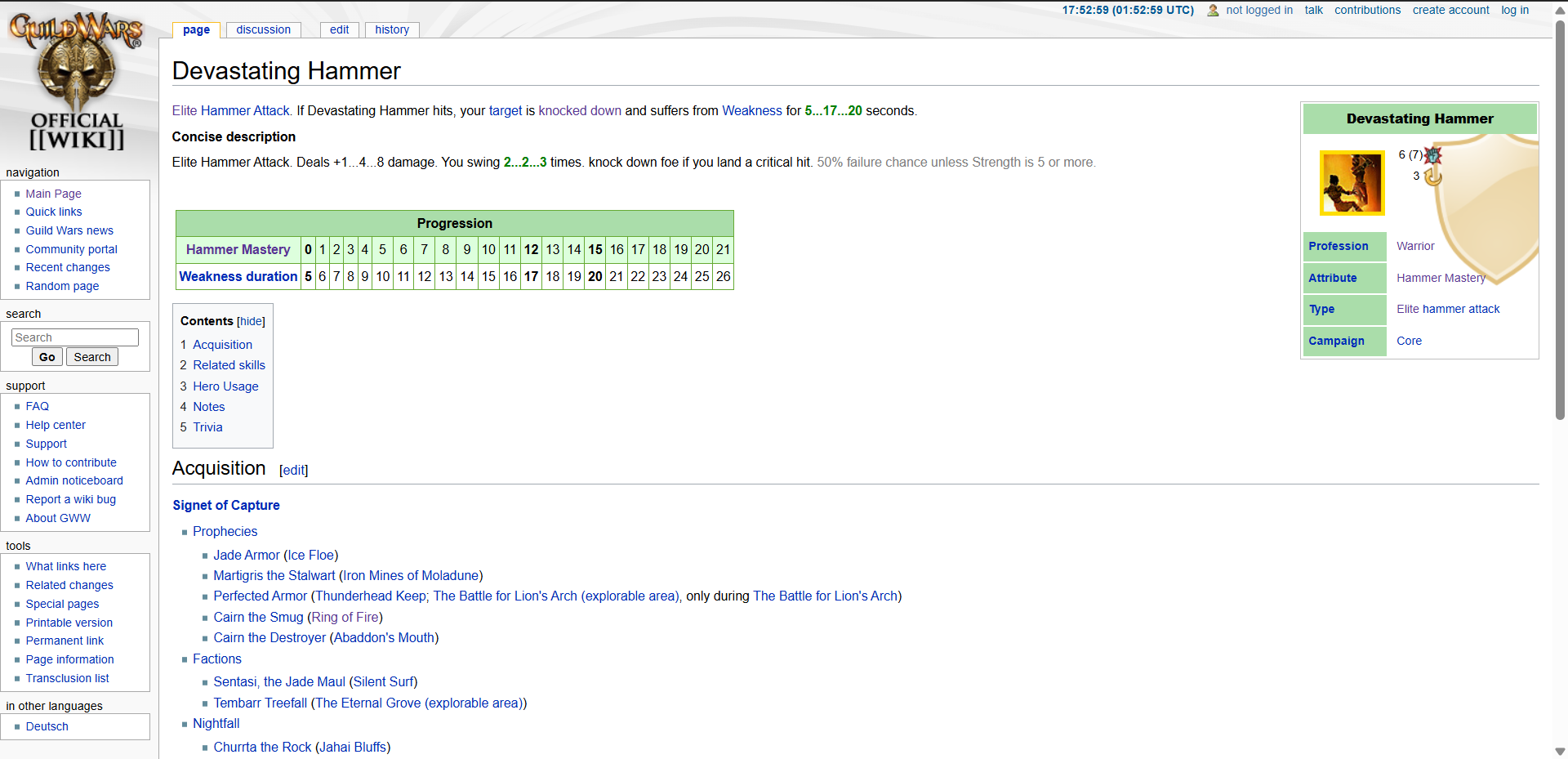Open Elite hammer attack type in infobox
Screen dimensions: 1568x759
pos(1448,309)
